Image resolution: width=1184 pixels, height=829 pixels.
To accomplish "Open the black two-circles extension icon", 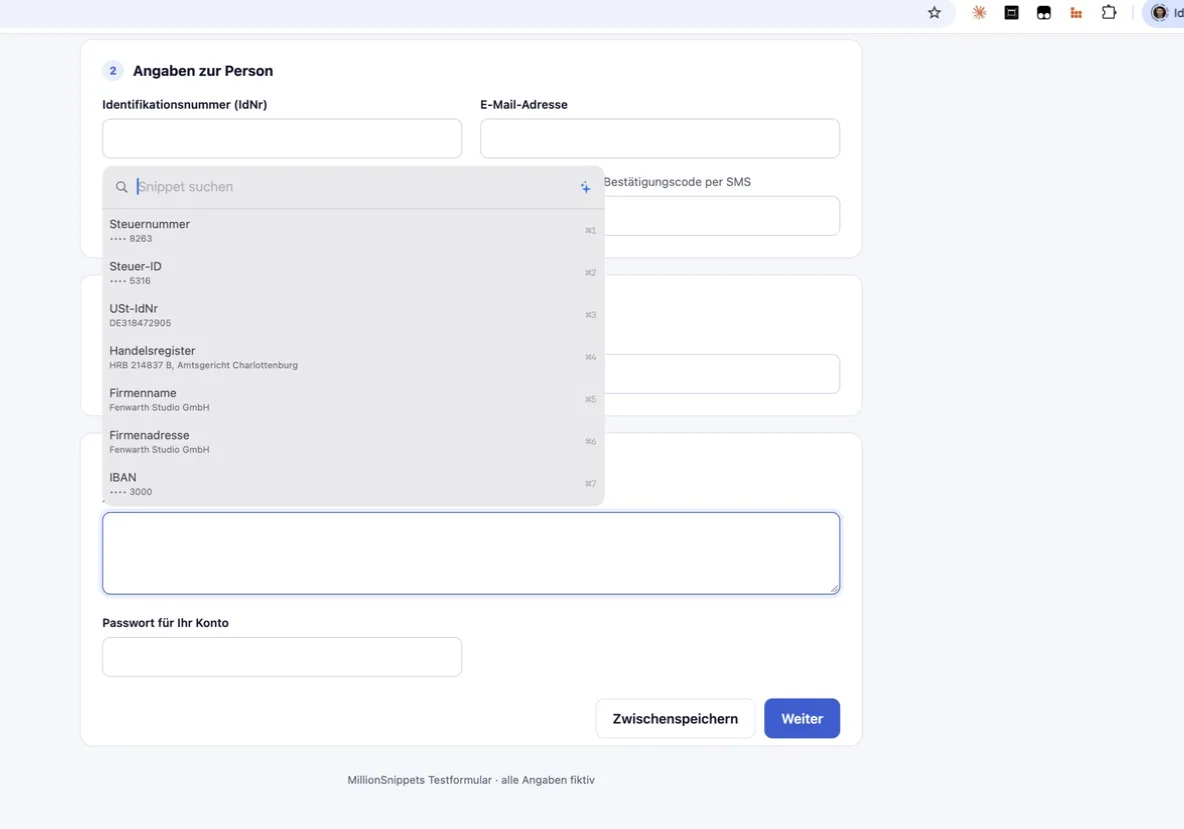I will click(x=1044, y=13).
